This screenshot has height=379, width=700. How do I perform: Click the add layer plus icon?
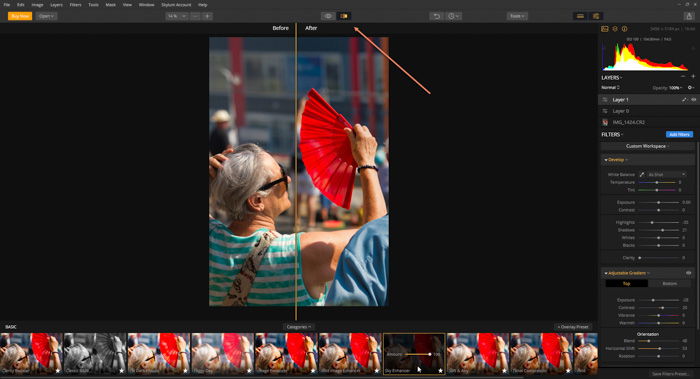pyautogui.click(x=693, y=77)
